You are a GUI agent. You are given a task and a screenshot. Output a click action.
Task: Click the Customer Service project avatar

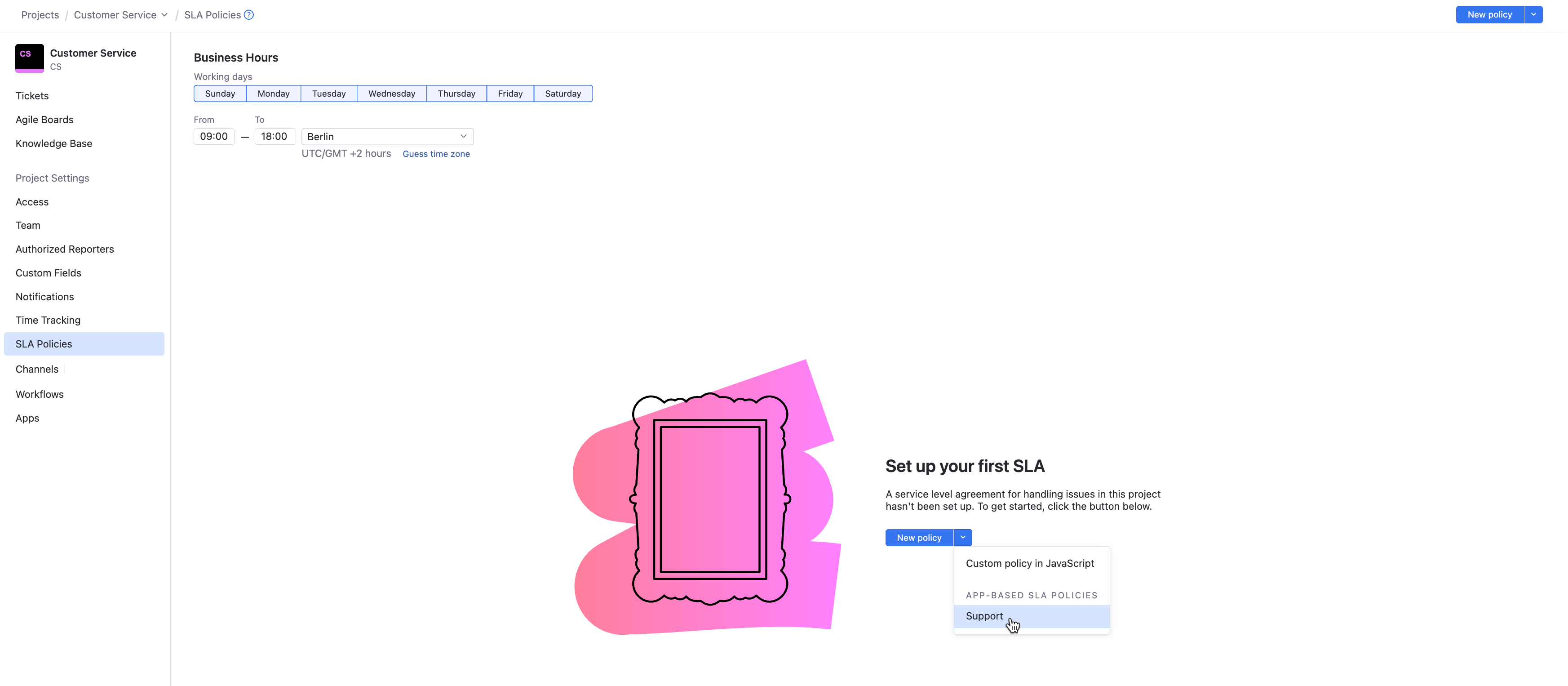click(x=29, y=58)
